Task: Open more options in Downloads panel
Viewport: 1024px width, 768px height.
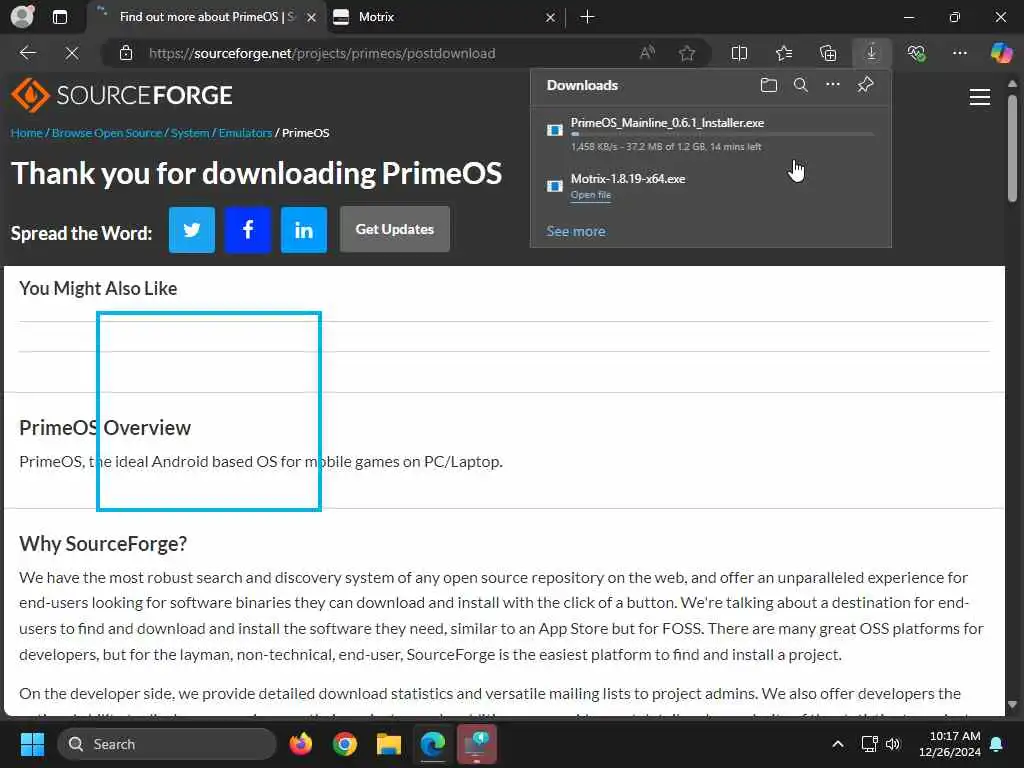Action: point(833,85)
